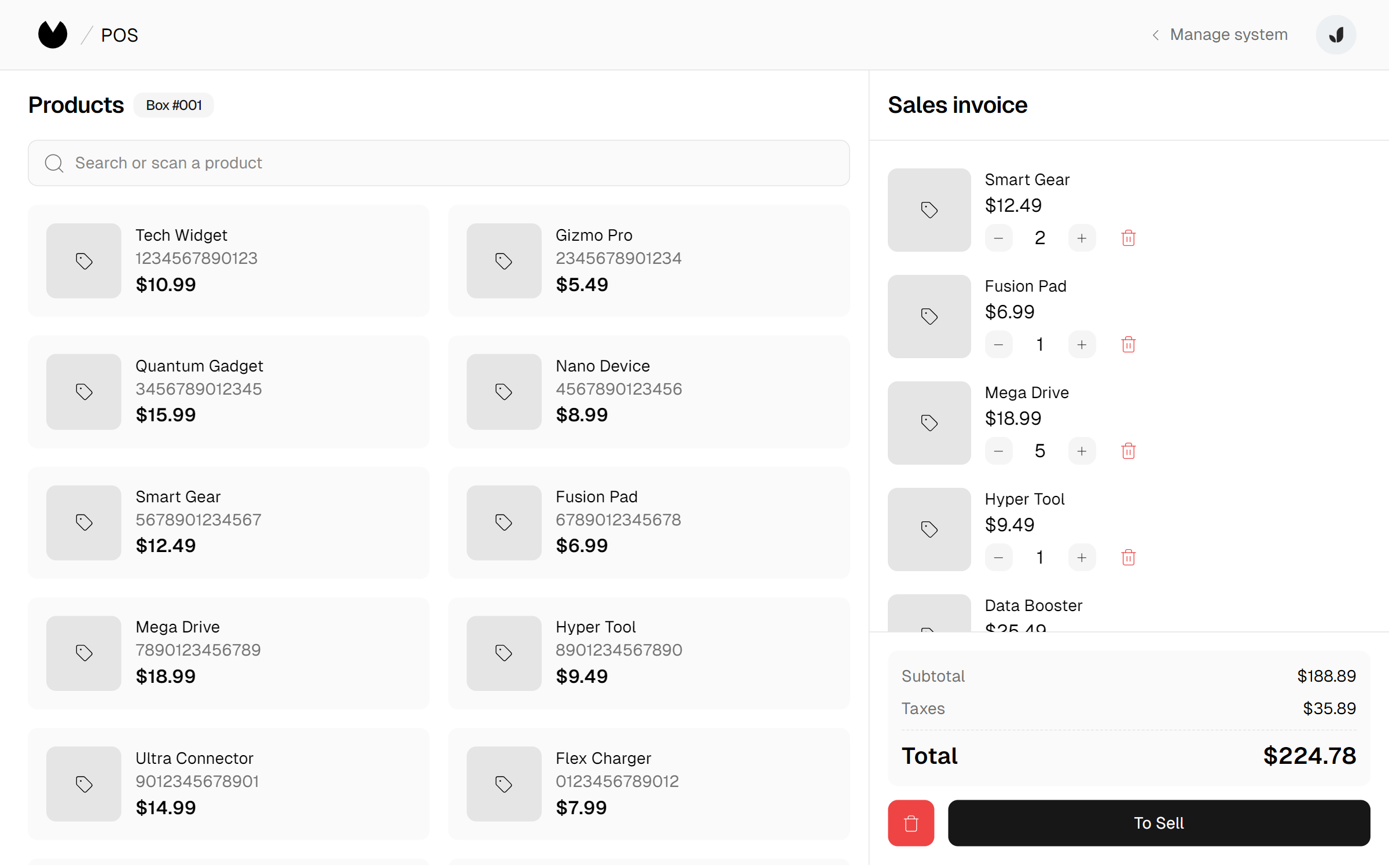Click the Products heading
This screenshot has height=868, width=1389.
[76, 105]
